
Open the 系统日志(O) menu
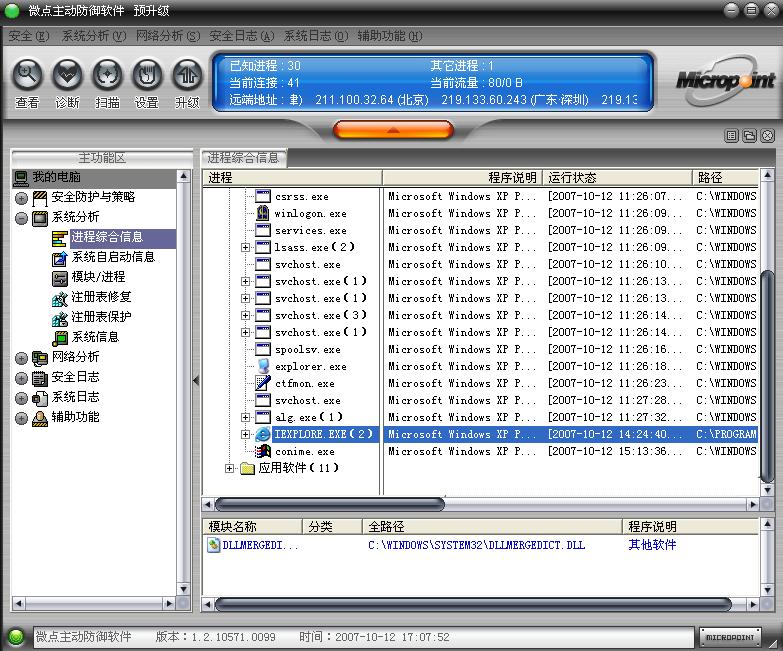tap(316, 36)
